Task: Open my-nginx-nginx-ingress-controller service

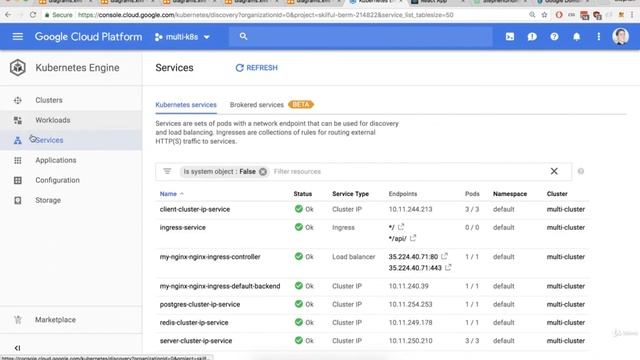Action: point(210,257)
